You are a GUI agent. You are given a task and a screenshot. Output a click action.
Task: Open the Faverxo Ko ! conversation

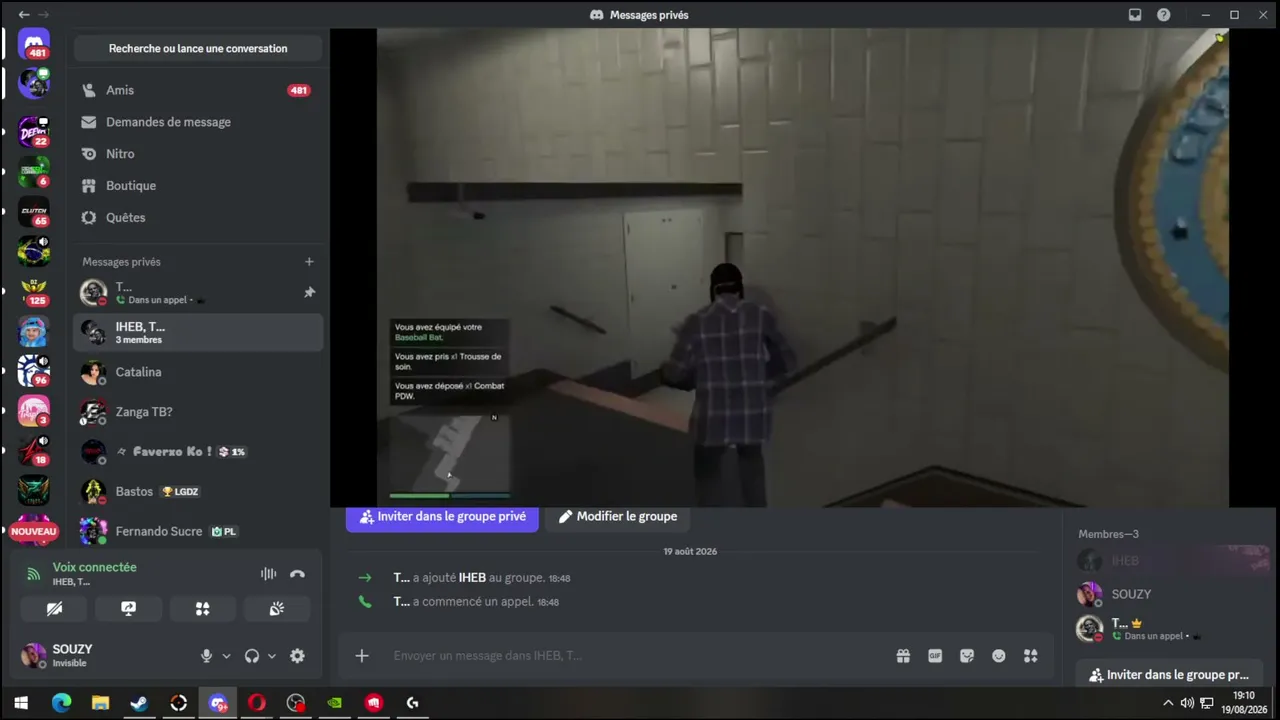[198, 452]
